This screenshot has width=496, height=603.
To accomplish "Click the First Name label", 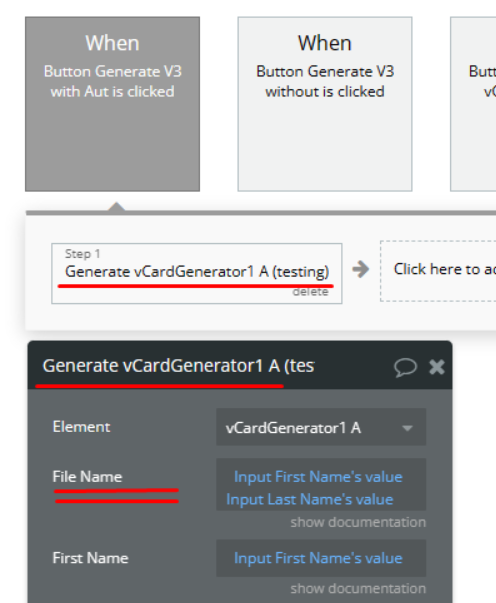I will tap(90, 558).
